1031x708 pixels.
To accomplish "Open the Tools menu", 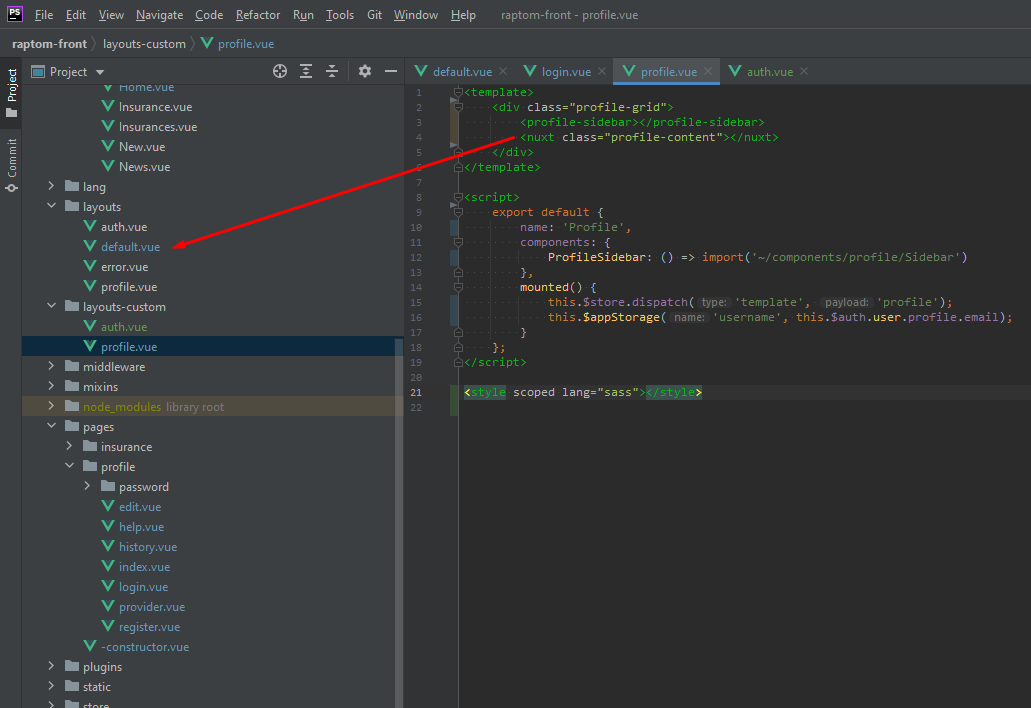I will (340, 14).
